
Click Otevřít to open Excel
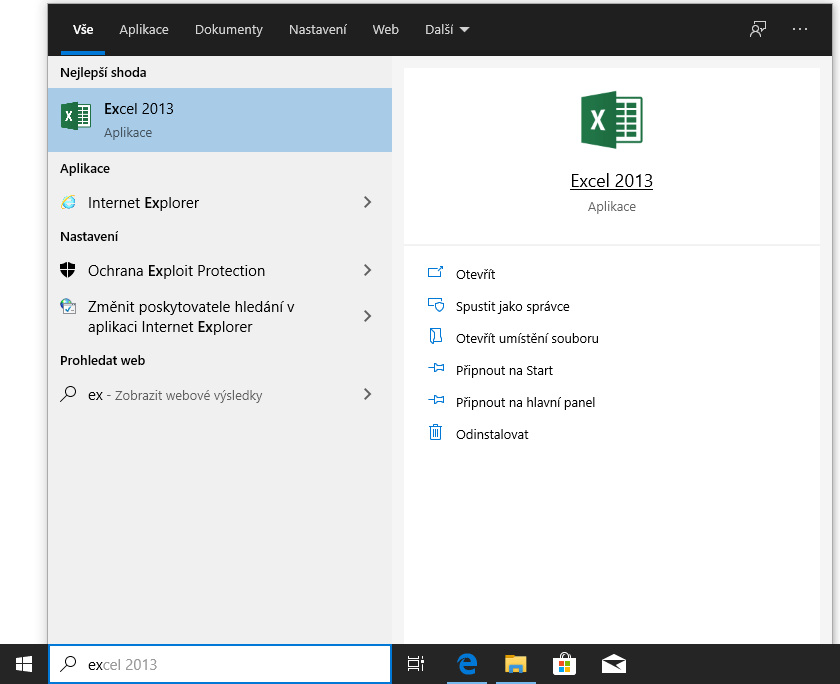pos(475,274)
